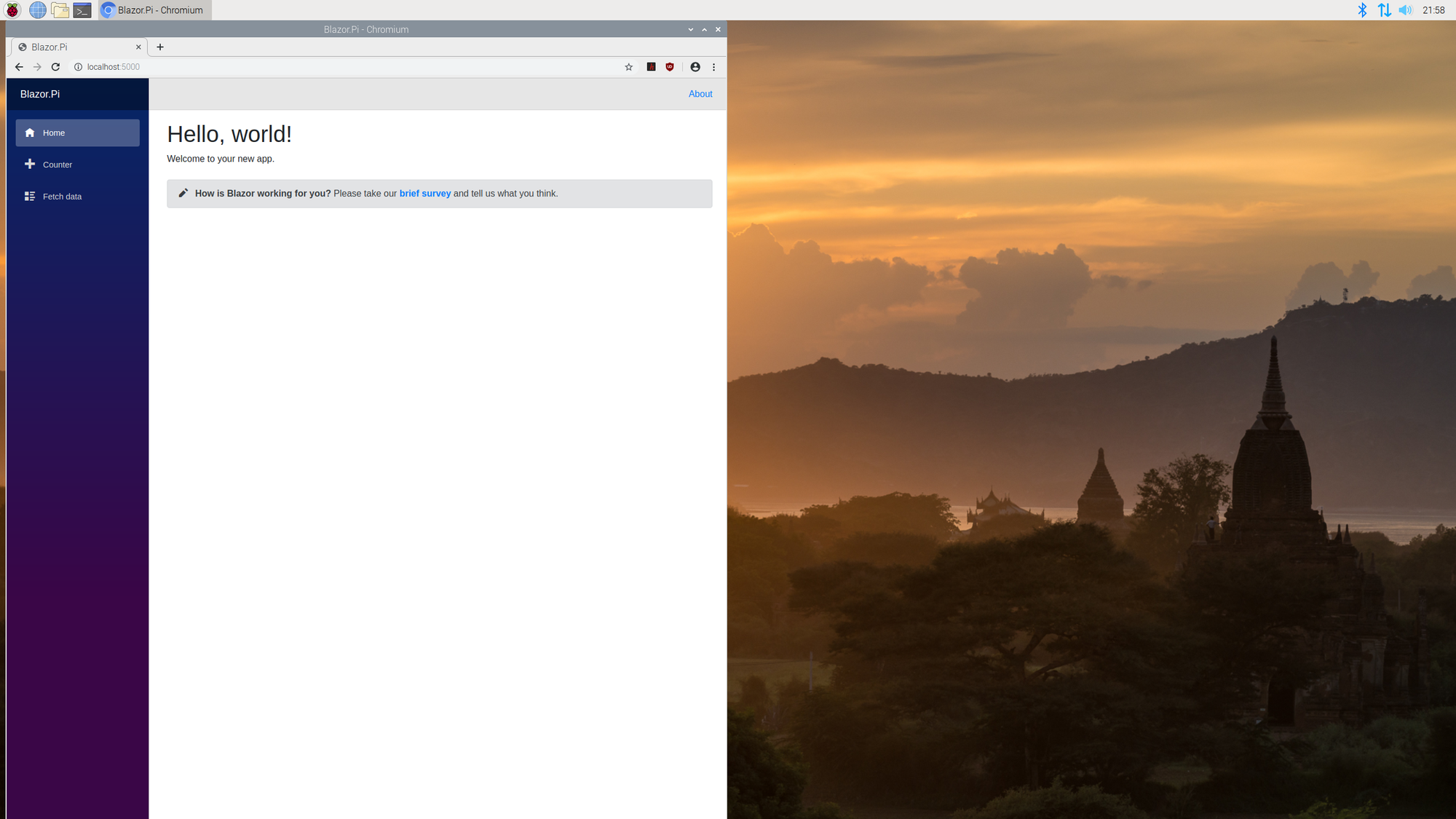1456x819 pixels.
Task: Go back using the browser back arrow
Action: click(19, 67)
